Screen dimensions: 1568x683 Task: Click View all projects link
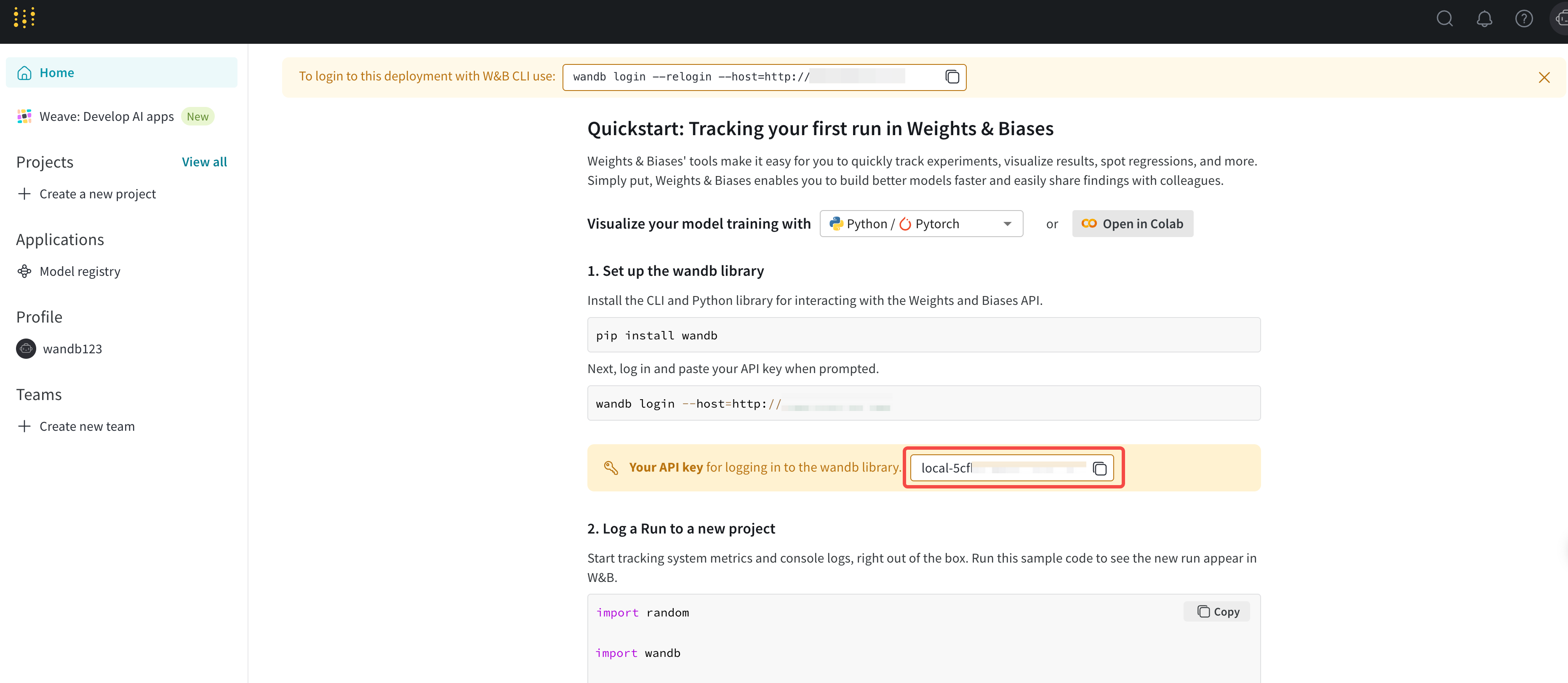[205, 162]
